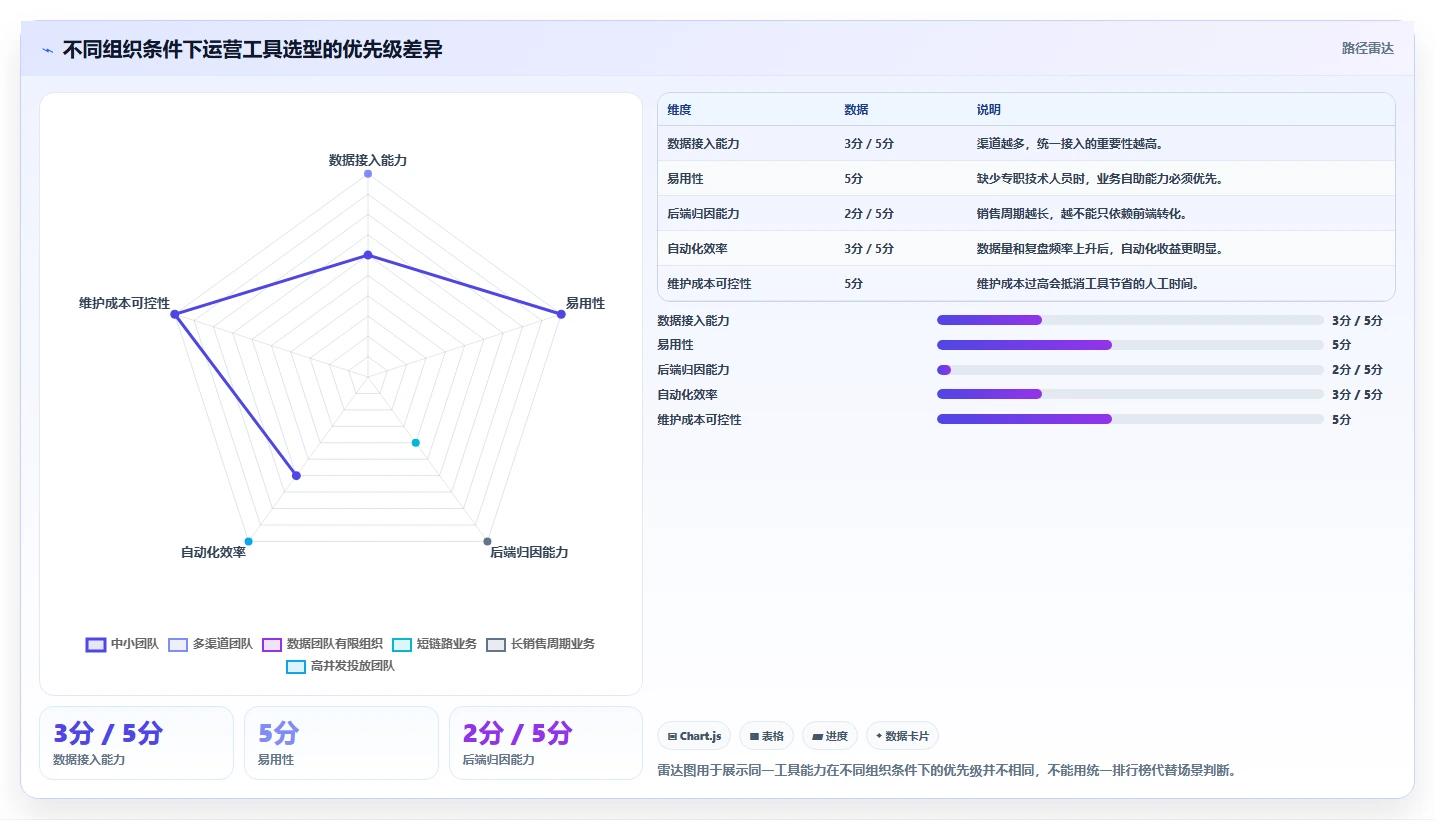Click the 维护成本可控性 progress bar
The height and width of the screenshot is (820, 1435).
coord(1130,419)
